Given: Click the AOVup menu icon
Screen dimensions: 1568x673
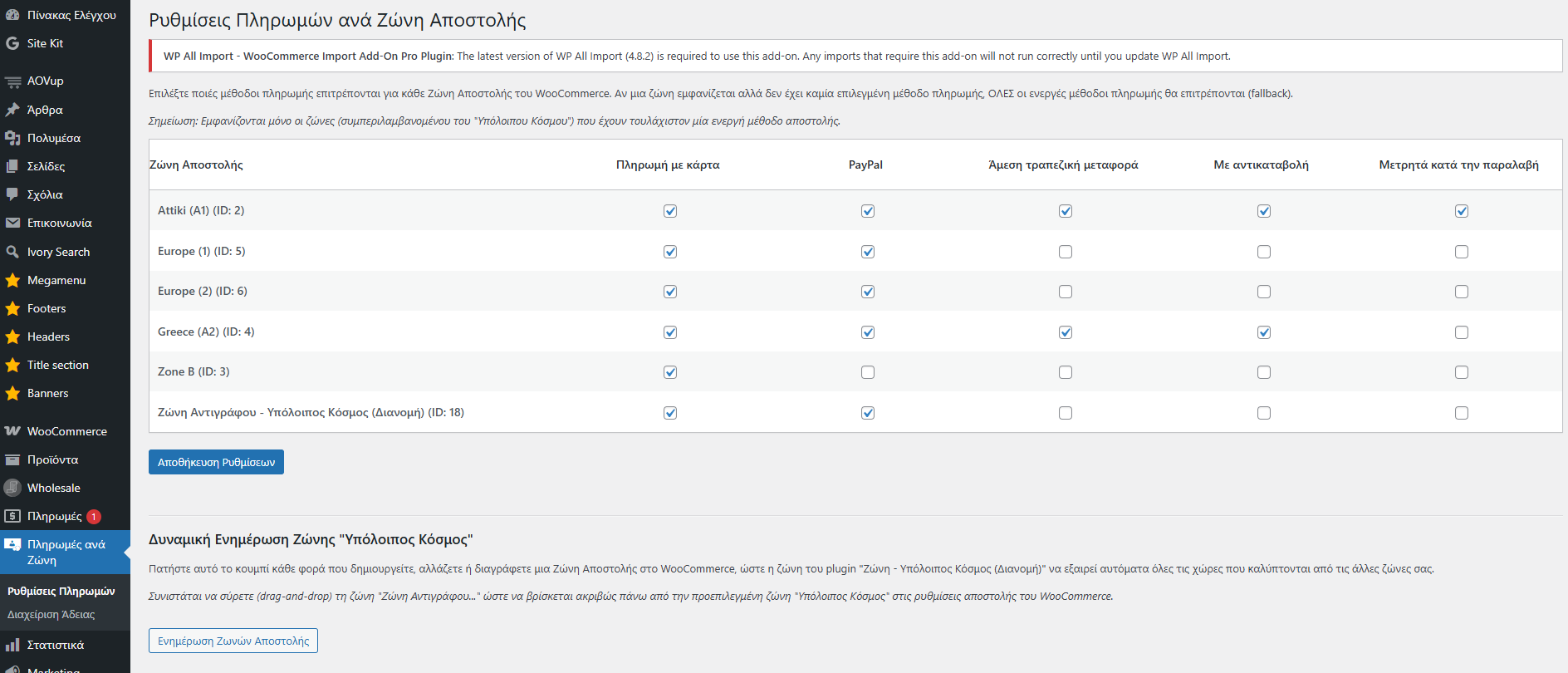Looking at the screenshot, I should click(12, 81).
